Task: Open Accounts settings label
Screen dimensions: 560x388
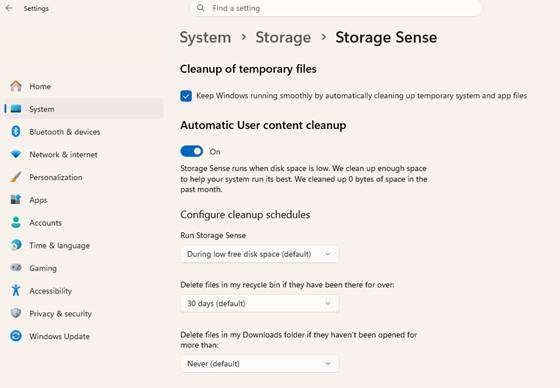Action: 45,223
